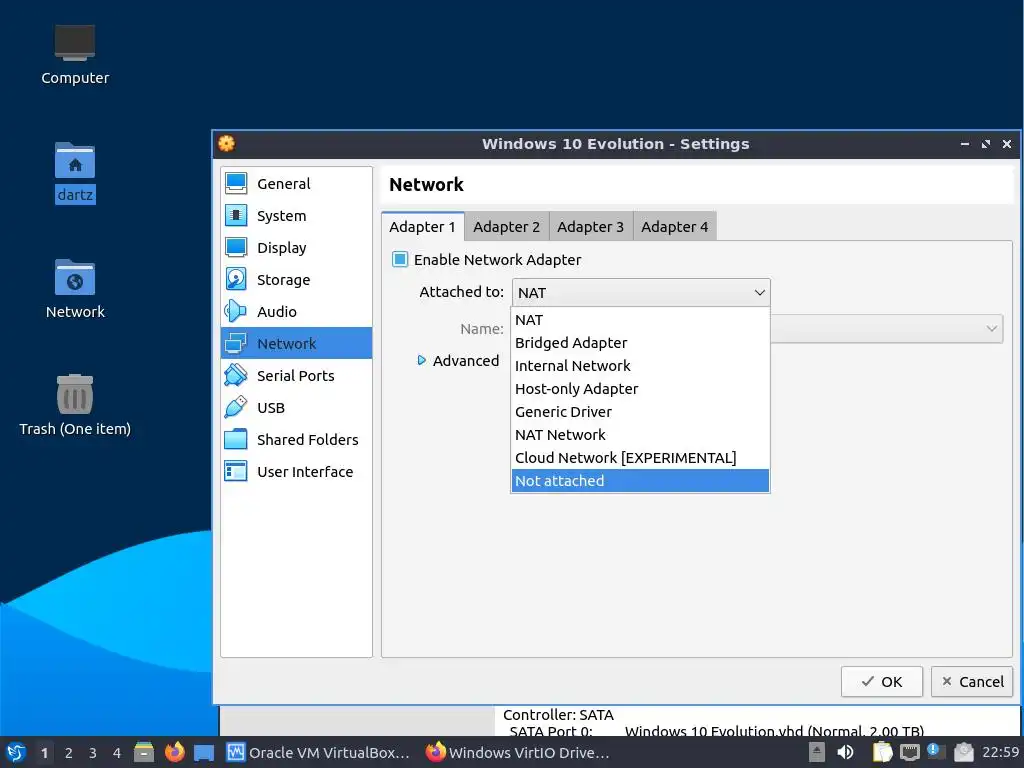This screenshot has width=1024, height=768.
Task: Choose NAT from the dropdown list
Action: point(640,320)
